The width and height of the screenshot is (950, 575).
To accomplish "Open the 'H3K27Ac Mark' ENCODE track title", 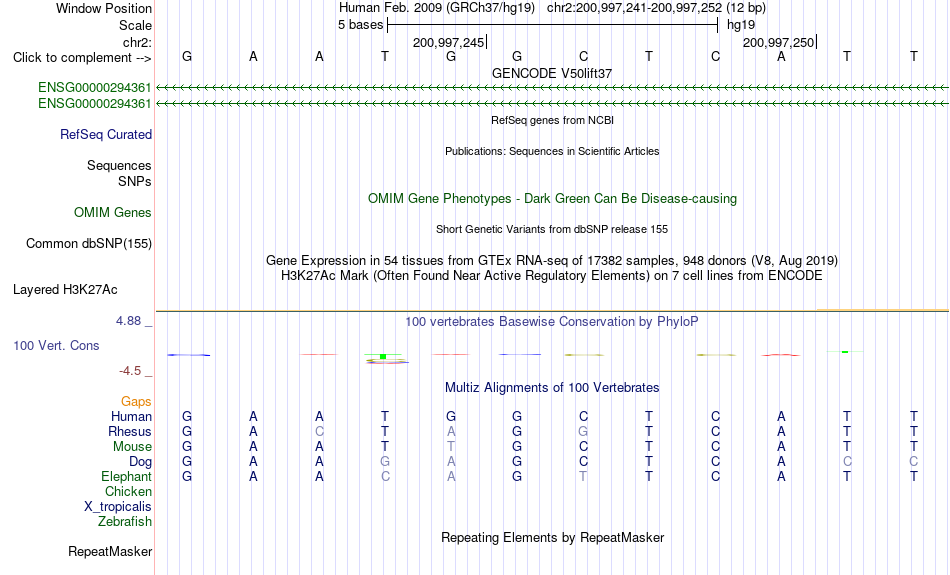I will tap(552, 276).
